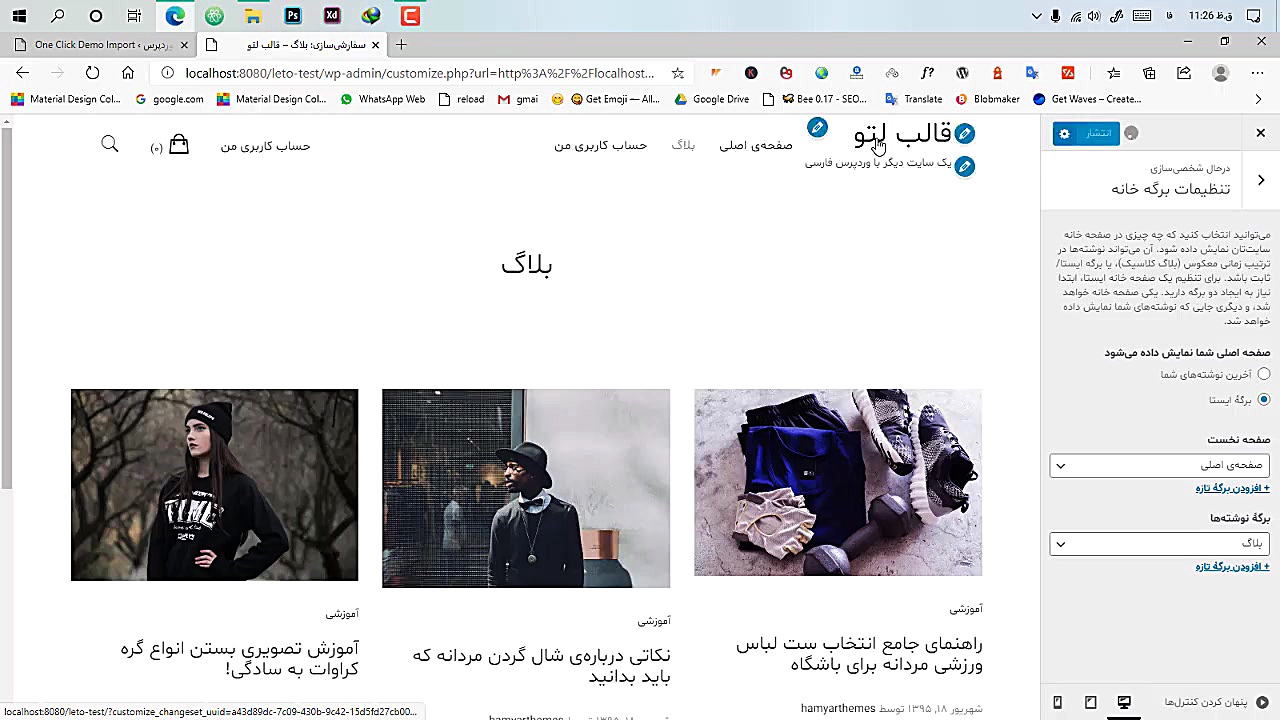Click the '+ افزودن برگه تازه' link
The height and width of the screenshot is (720, 1280).
(1232, 488)
